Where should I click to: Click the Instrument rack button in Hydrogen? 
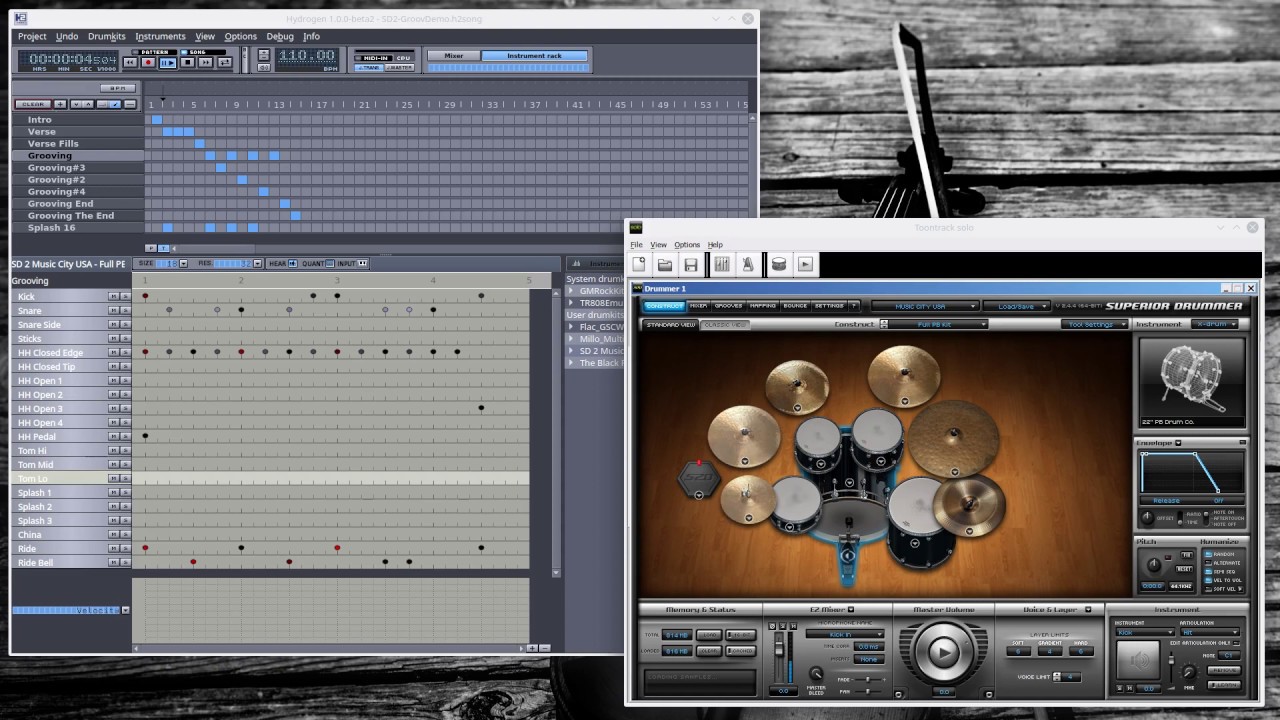click(534, 56)
